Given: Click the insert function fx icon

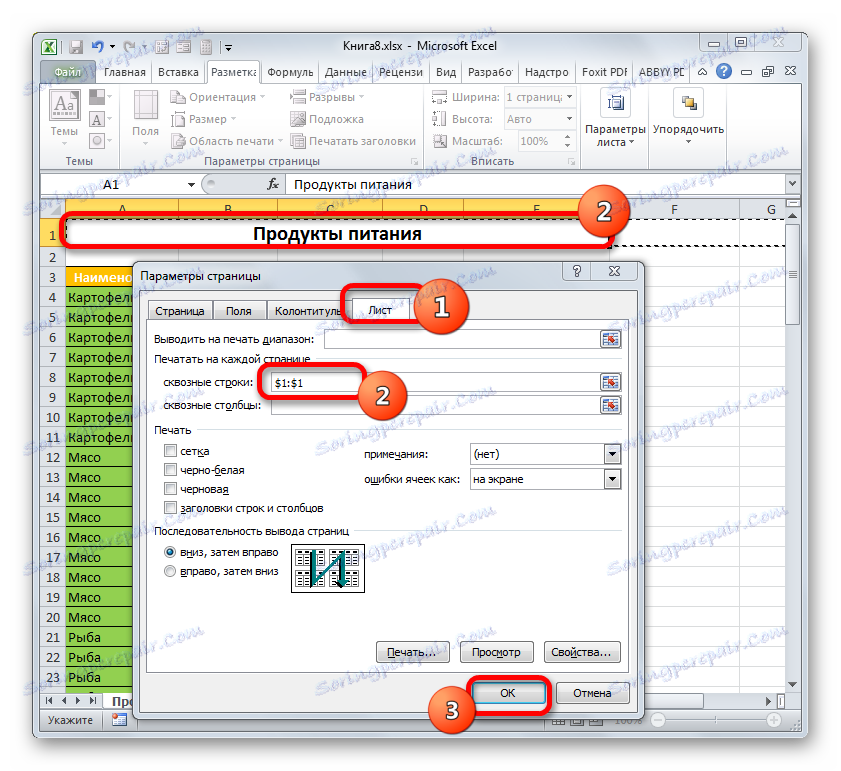Looking at the screenshot, I should tap(273, 185).
